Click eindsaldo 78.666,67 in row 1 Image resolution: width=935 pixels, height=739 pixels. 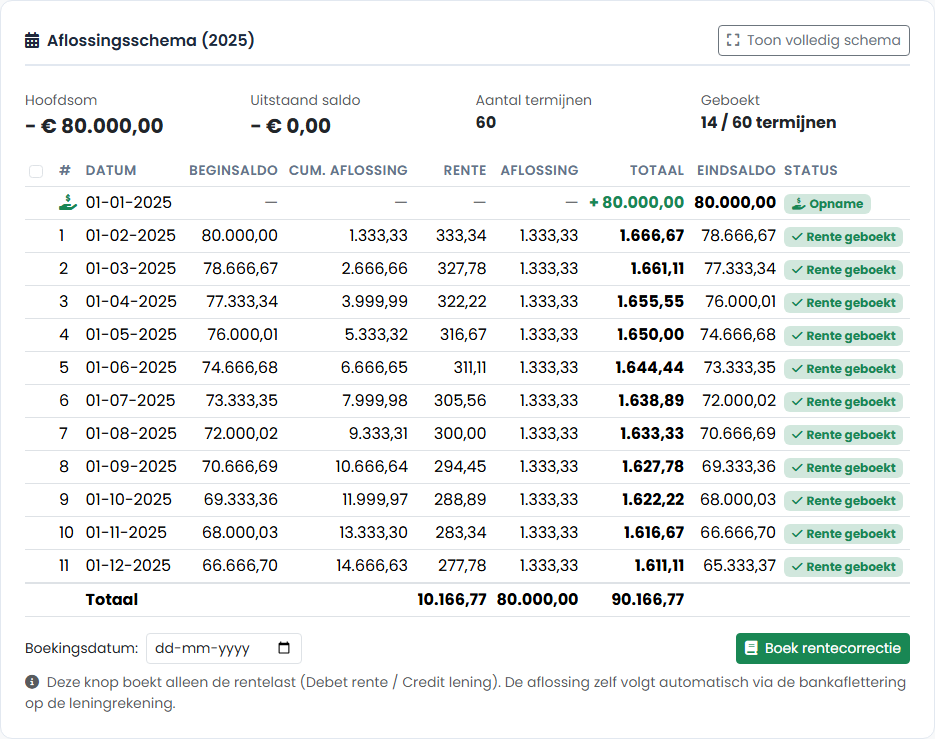738,236
